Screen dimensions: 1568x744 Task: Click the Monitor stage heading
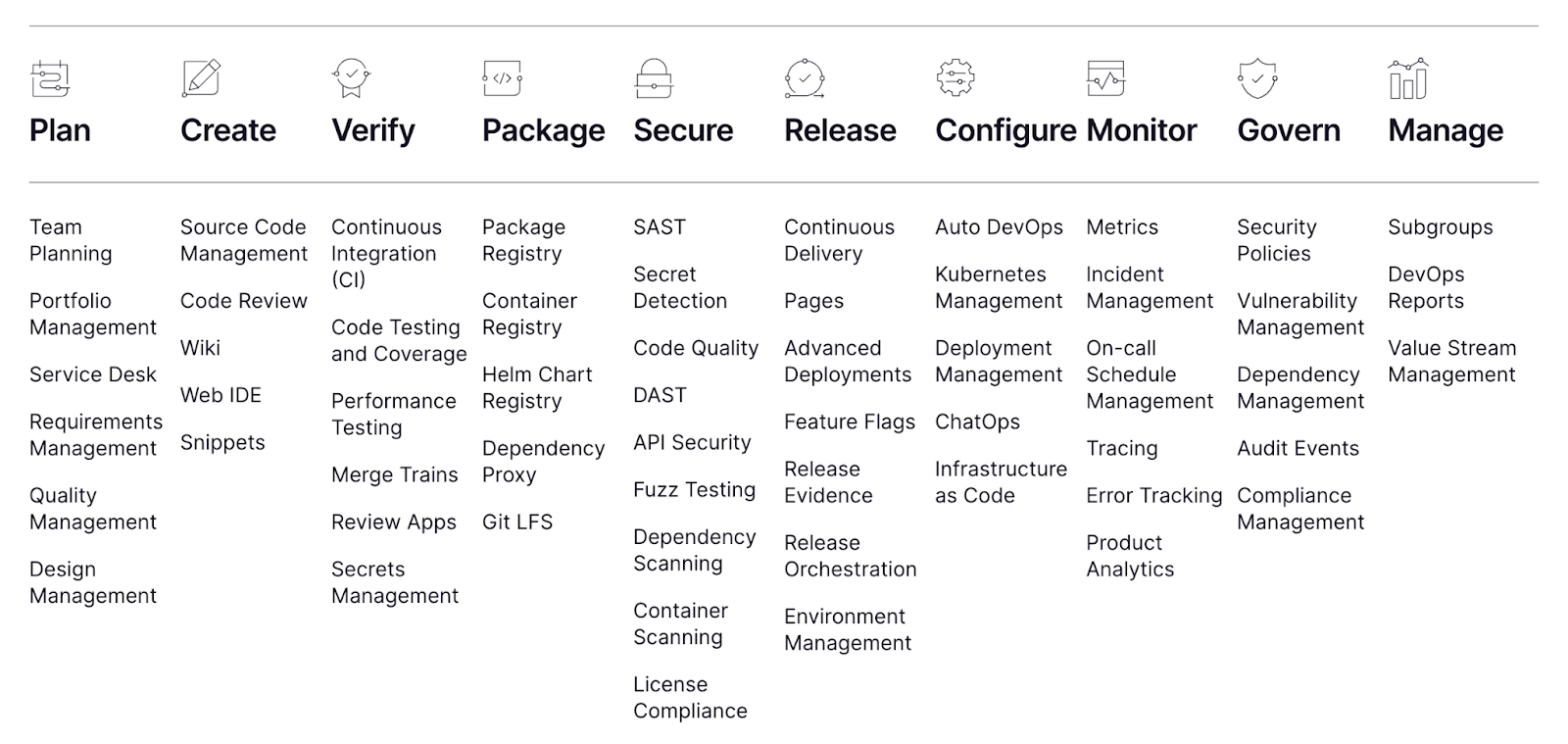1141,130
